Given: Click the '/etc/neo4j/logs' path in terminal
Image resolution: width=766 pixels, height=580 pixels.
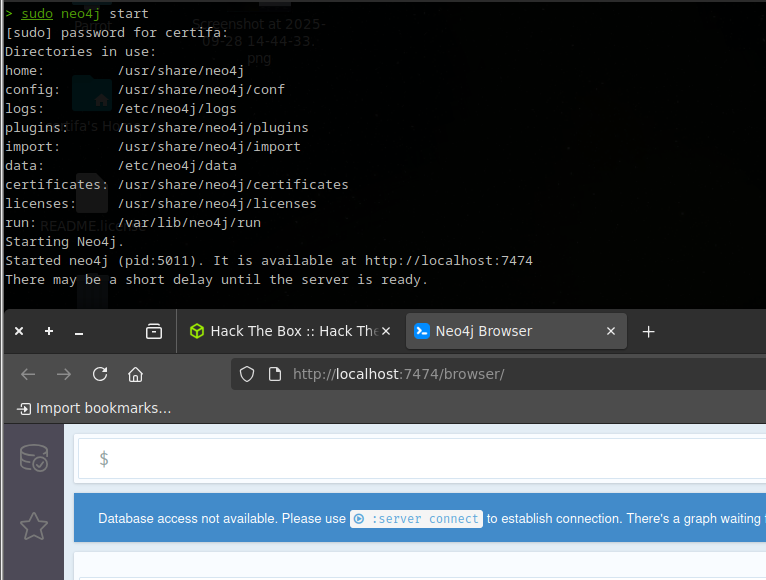Looking at the screenshot, I should click(x=177, y=109).
